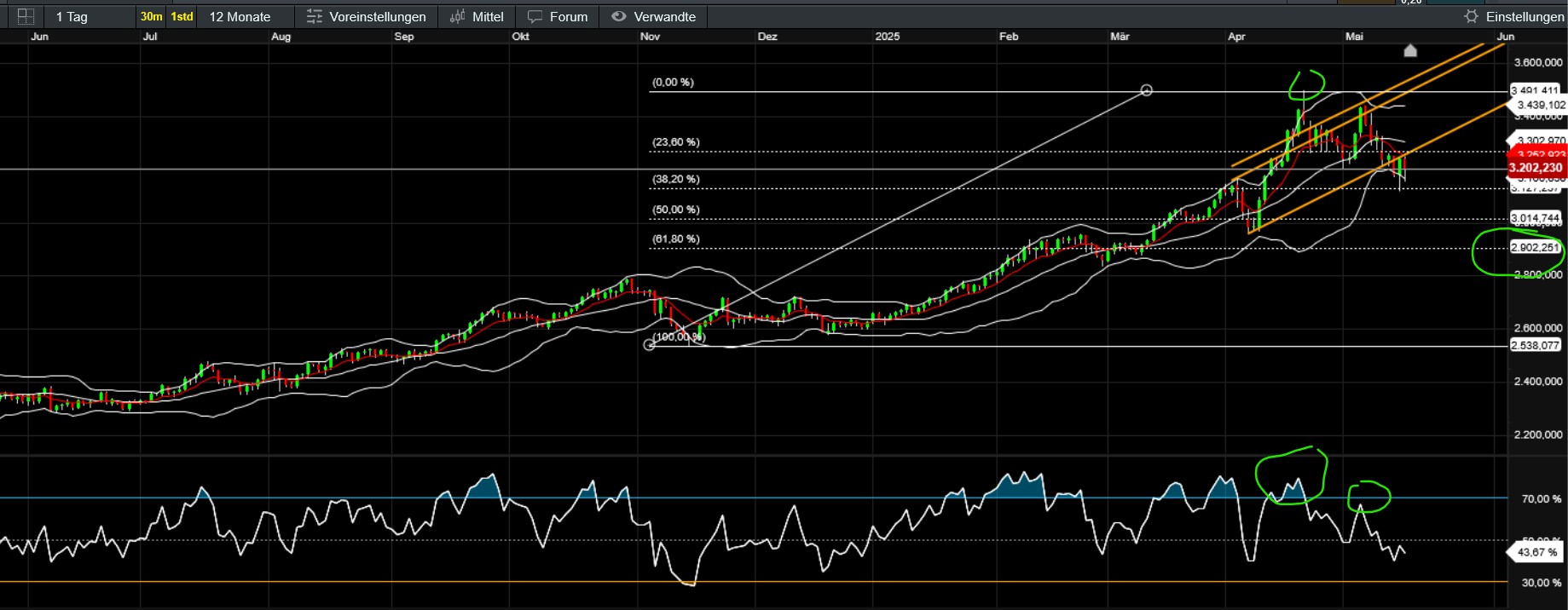The width and height of the screenshot is (1568, 610).
Task: Select the 2.538,077 price level label
Action: (x=1535, y=345)
